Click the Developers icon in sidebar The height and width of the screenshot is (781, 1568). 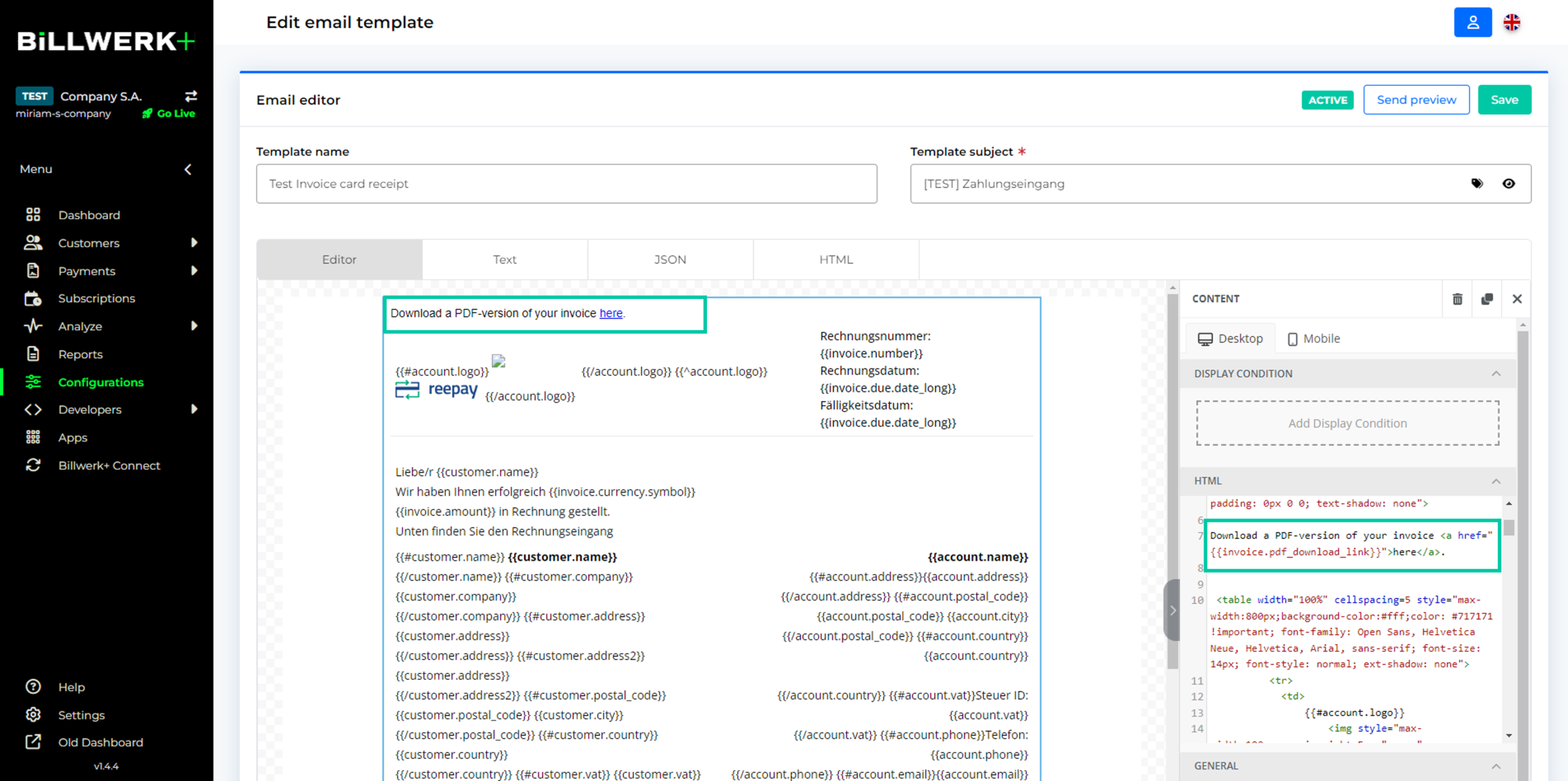tap(33, 409)
